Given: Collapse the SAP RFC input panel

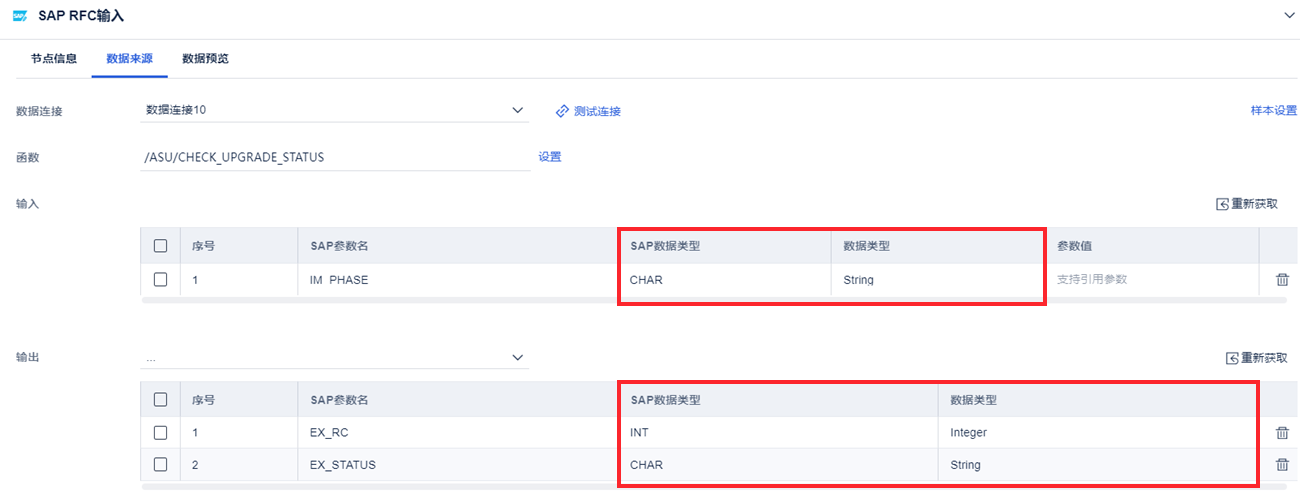Looking at the screenshot, I should [1287, 16].
